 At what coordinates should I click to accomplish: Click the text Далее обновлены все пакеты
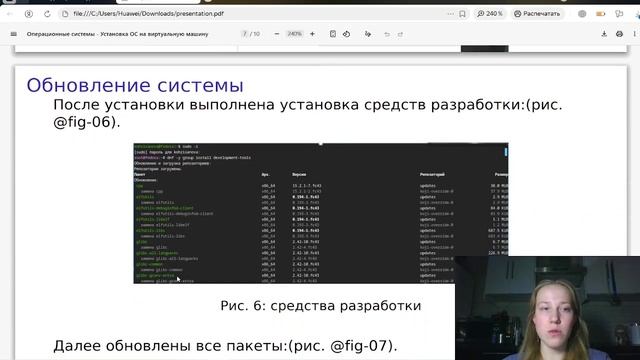(225, 346)
